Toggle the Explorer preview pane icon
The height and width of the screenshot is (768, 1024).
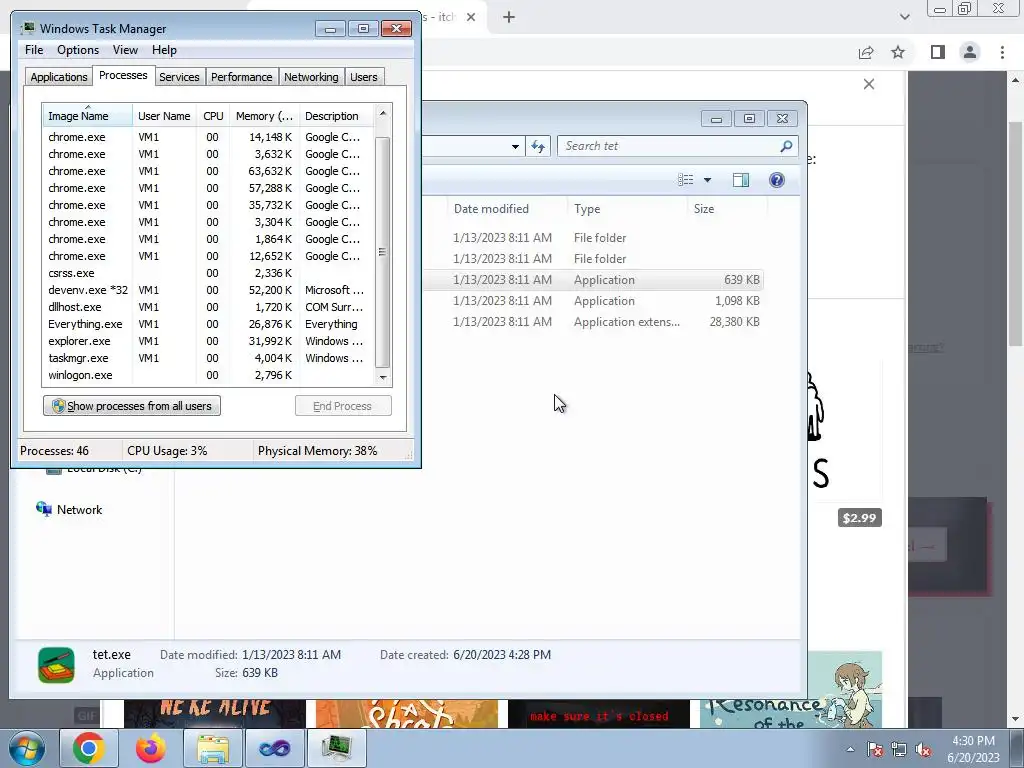(741, 180)
